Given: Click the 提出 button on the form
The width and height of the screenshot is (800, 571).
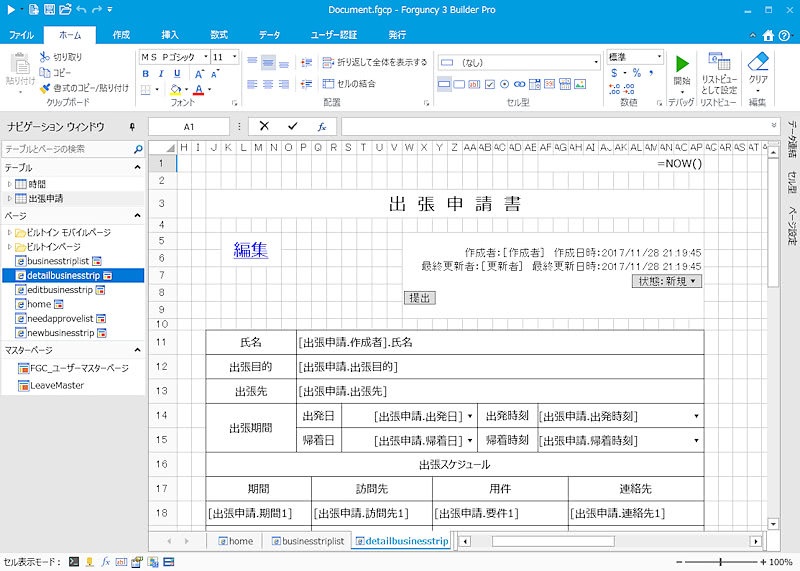Looking at the screenshot, I should 419,298.
